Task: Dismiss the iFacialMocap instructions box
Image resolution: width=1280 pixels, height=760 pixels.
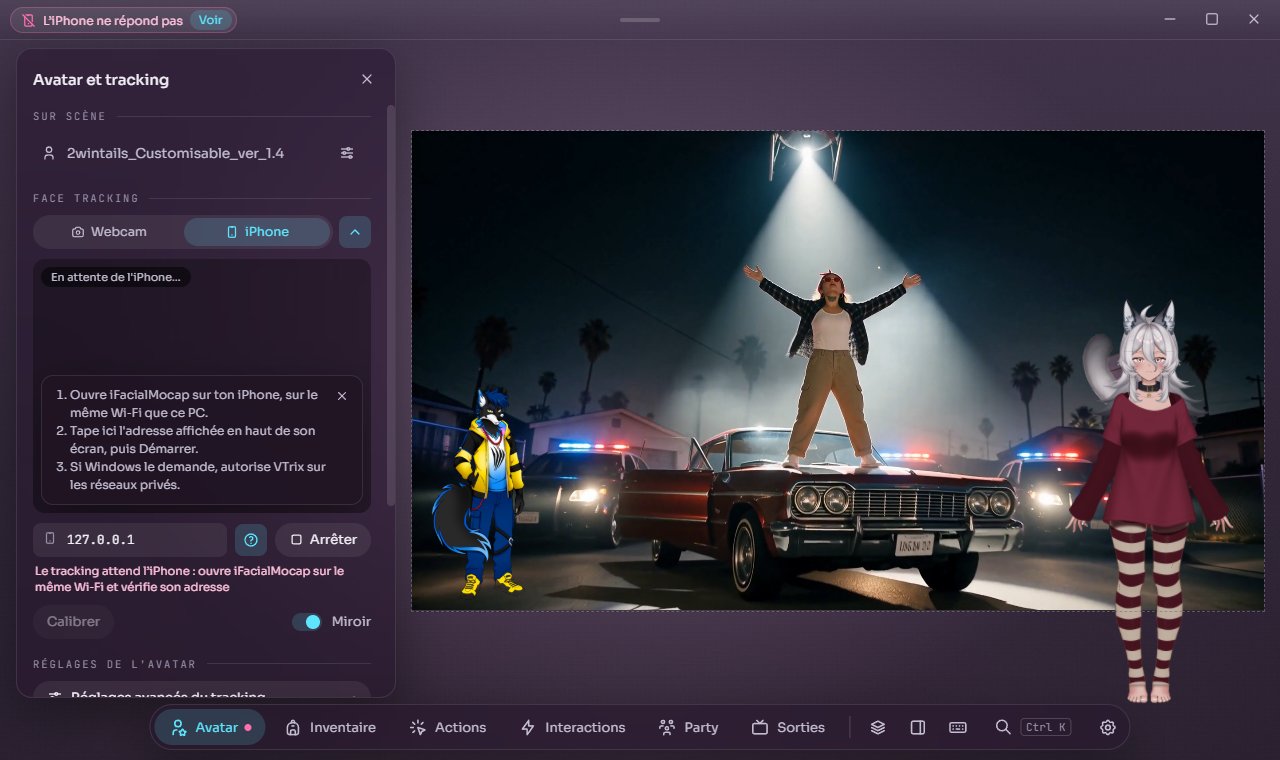Action: pos(342,396)
